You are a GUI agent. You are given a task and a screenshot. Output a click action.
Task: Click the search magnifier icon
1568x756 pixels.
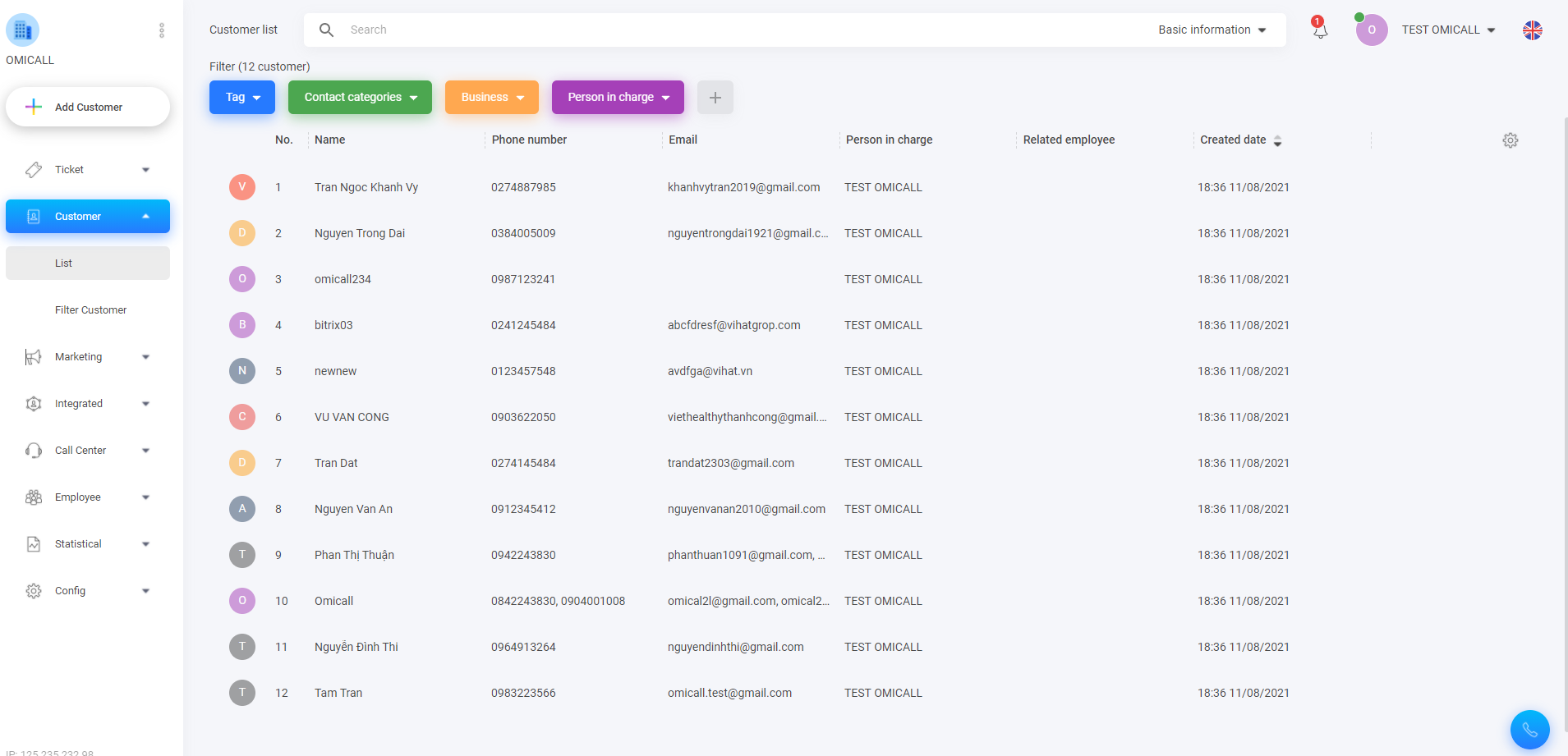point(326,30)
